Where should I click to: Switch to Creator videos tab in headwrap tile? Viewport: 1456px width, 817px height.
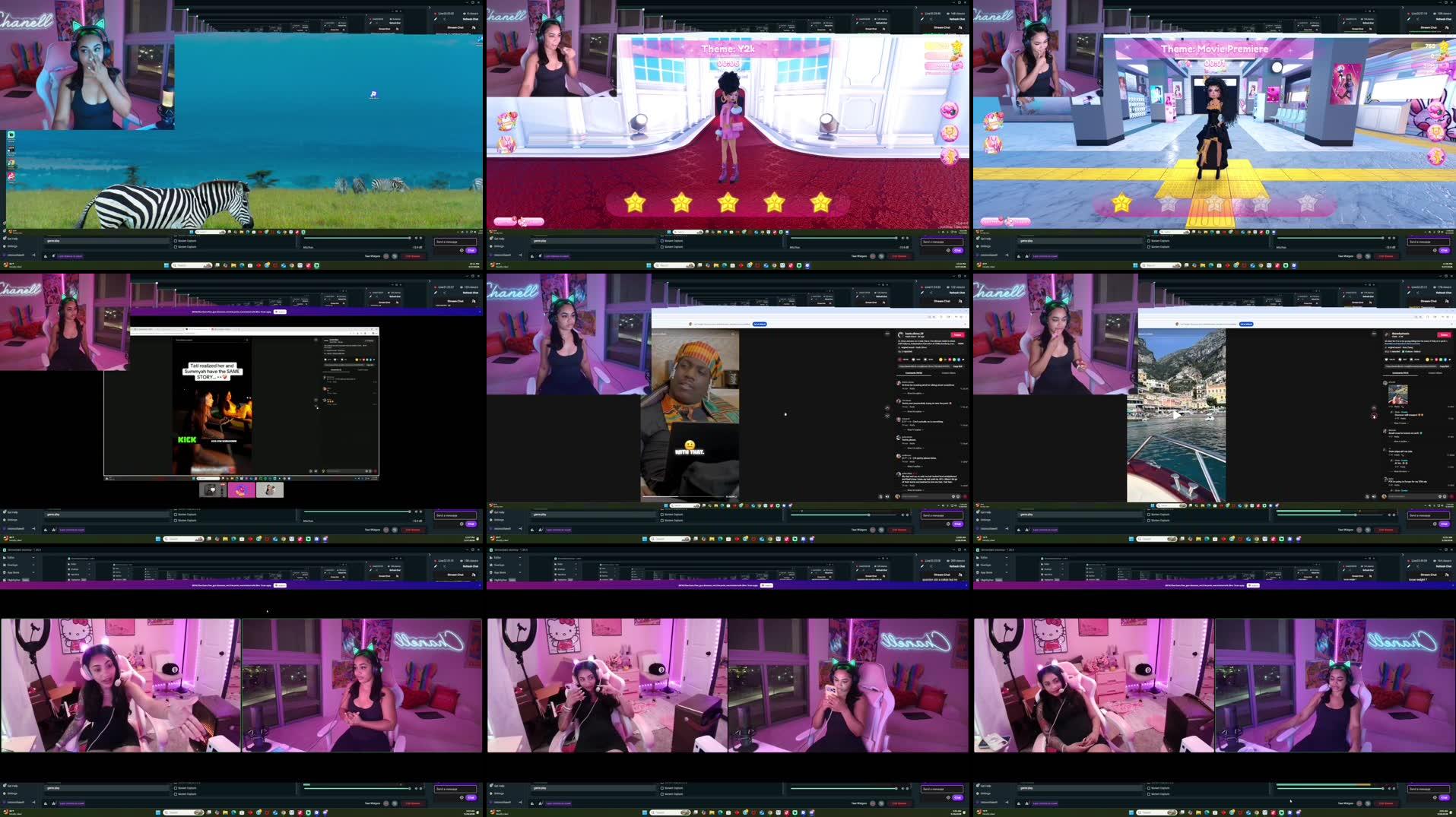(948, 373)
